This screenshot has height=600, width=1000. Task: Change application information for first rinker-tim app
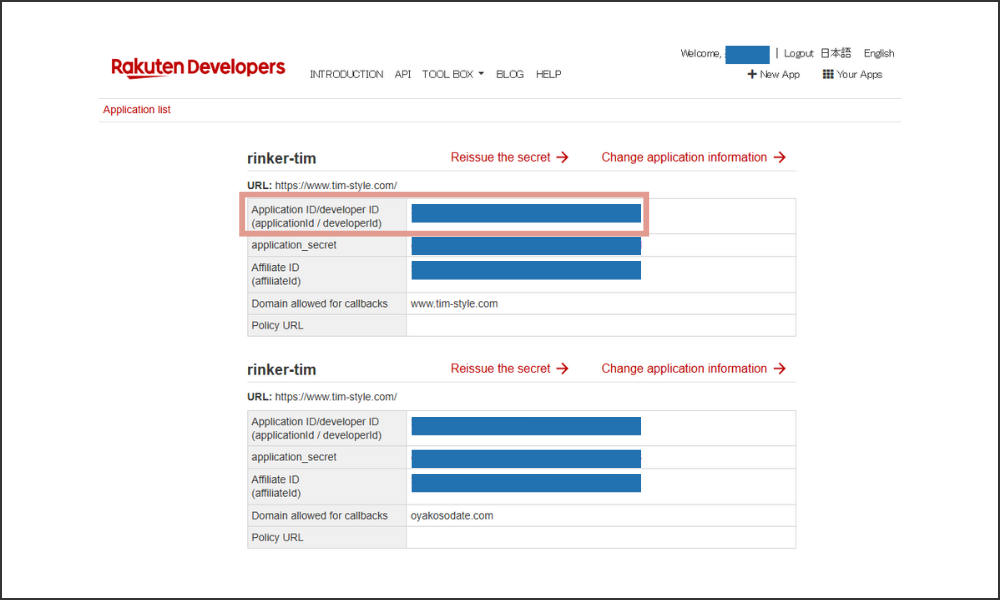click(x=693, y=157)
